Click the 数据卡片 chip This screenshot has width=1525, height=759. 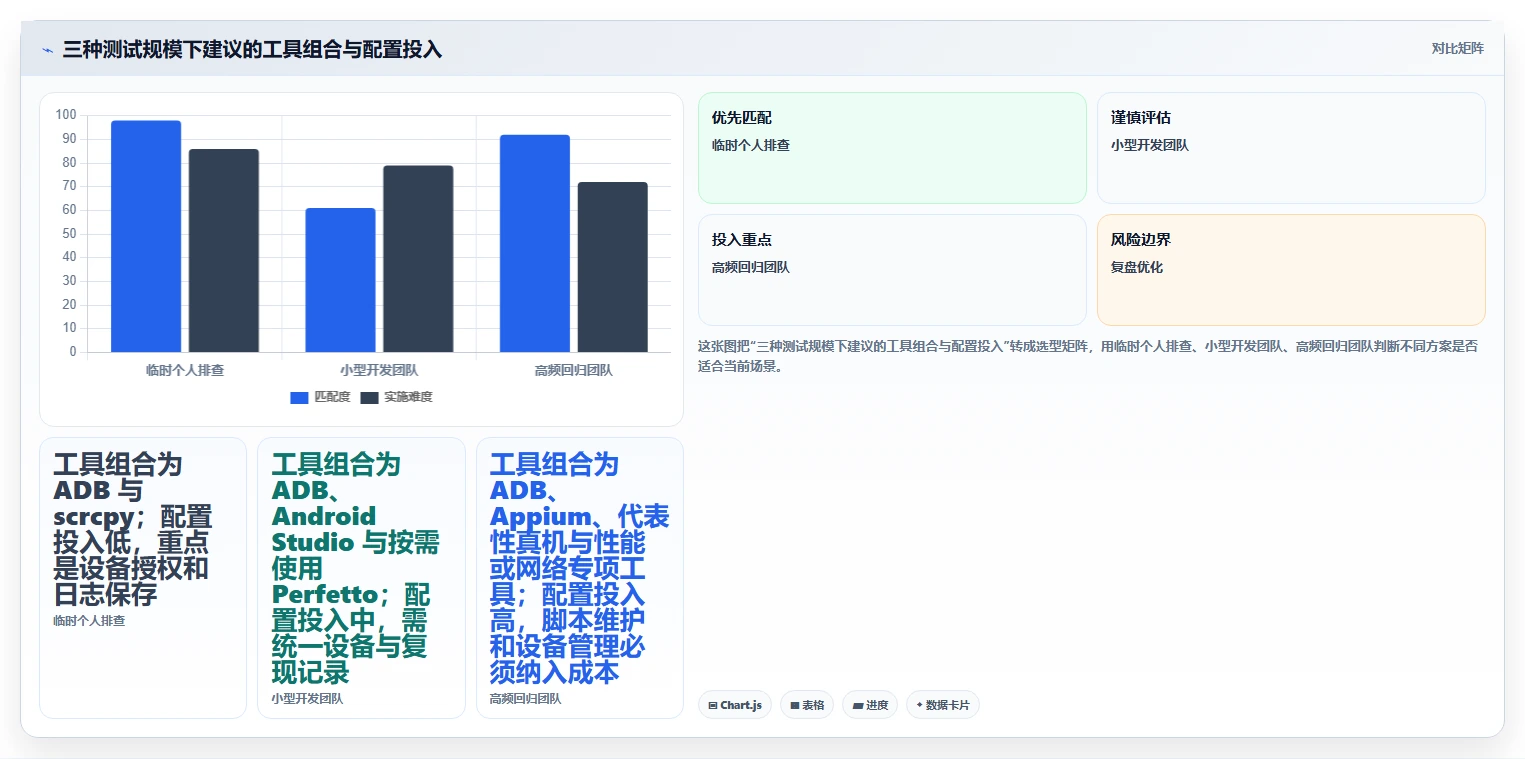coord(942,705)
